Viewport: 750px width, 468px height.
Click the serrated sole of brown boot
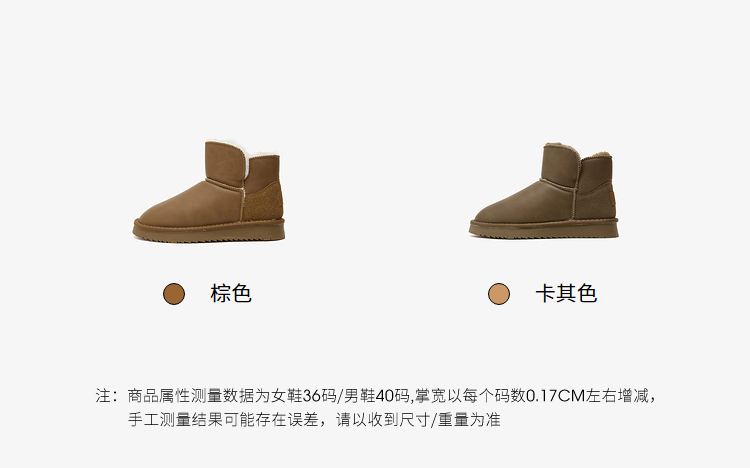click(x=209, y=232)
